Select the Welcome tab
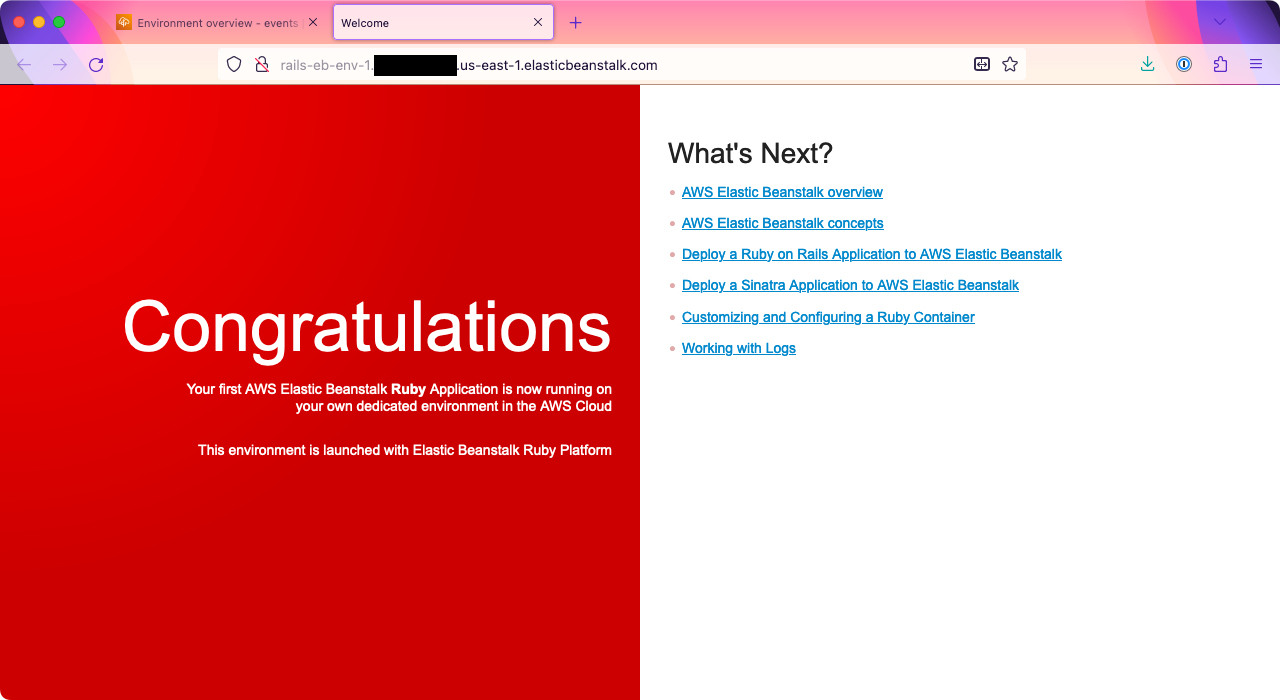 tap(443, 22)
